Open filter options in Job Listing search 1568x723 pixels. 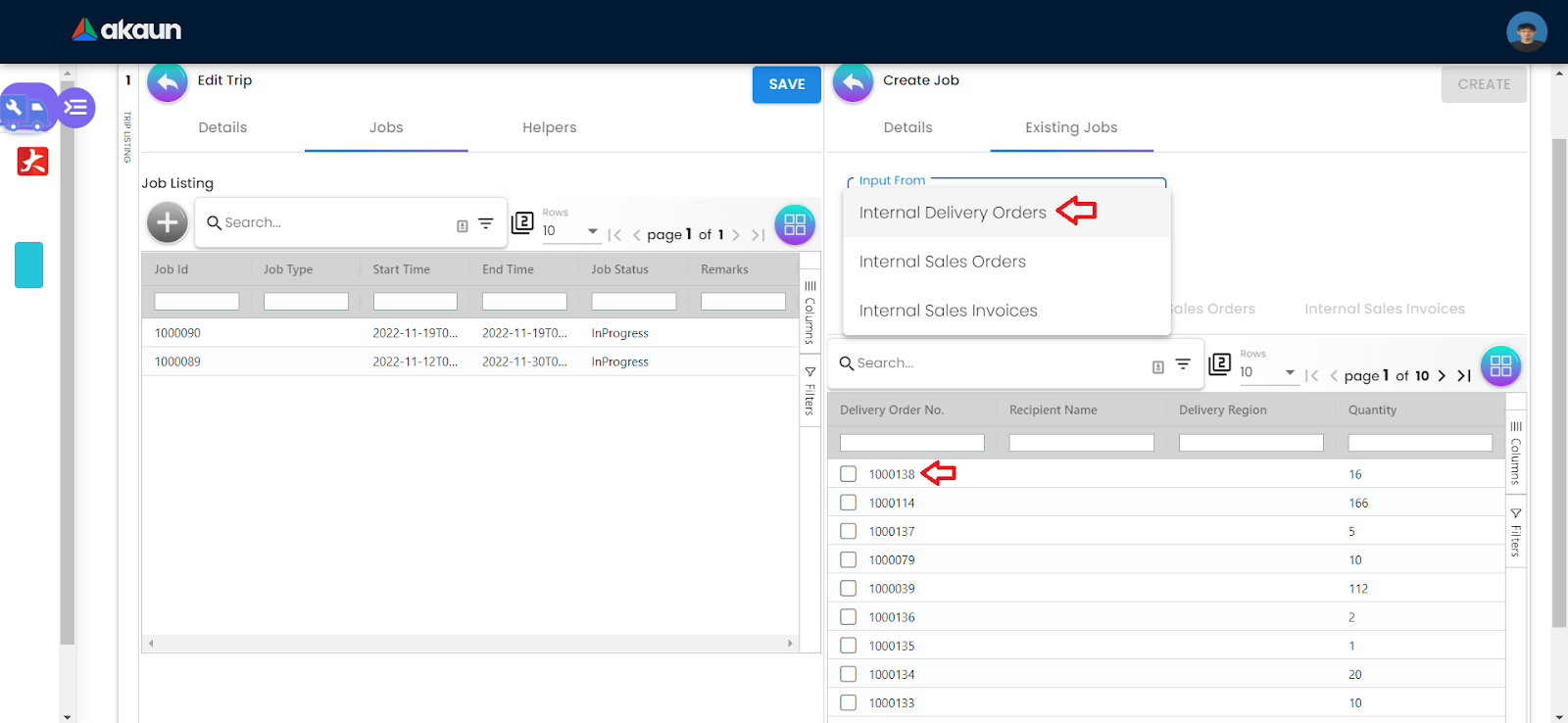point(485,224)
